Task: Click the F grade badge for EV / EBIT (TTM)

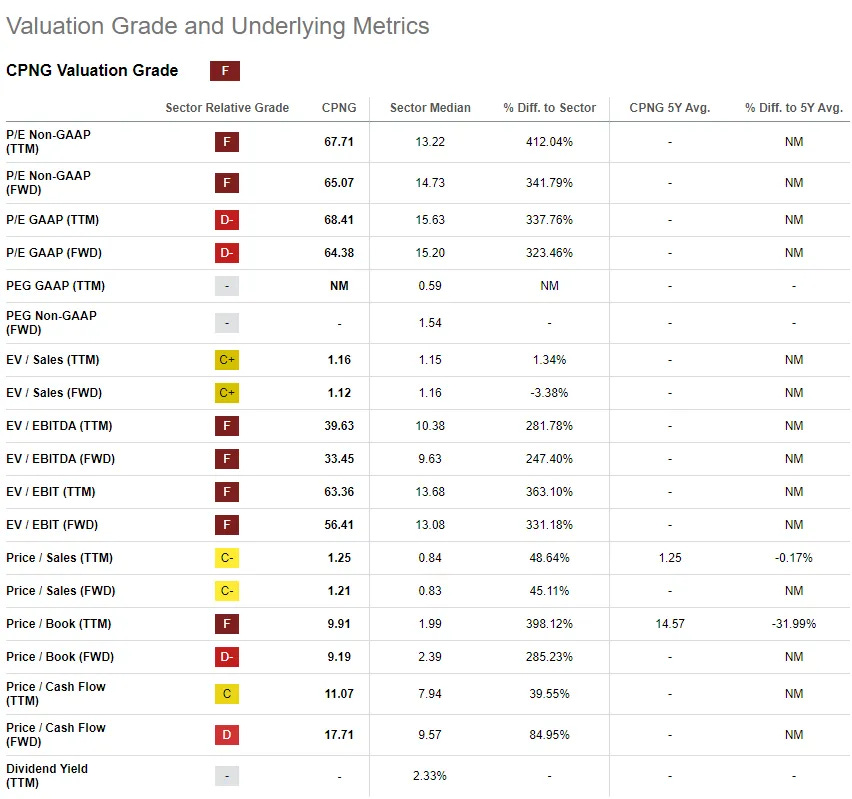Action: [227, 492]
